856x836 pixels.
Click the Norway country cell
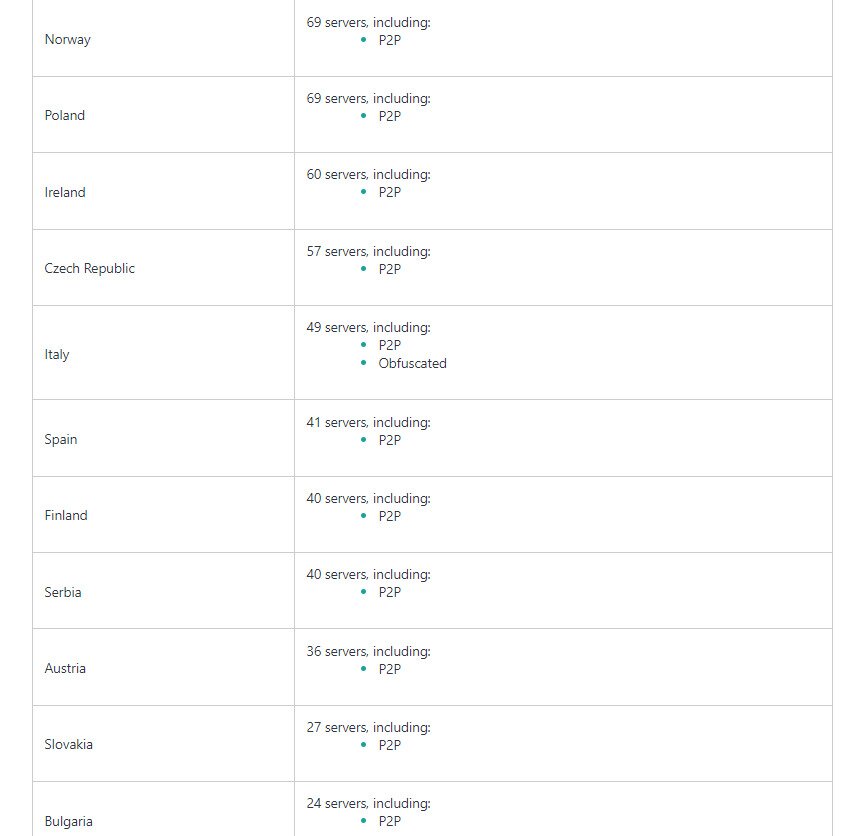click(x=67, y=40)
